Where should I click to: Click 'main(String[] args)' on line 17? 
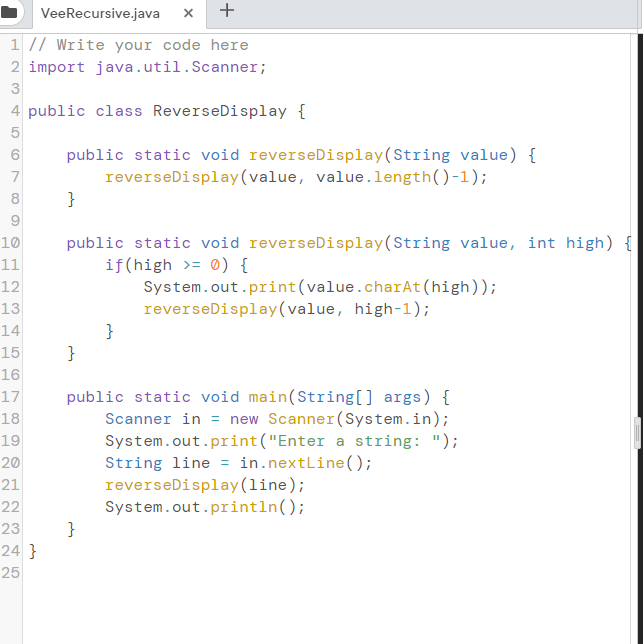[339, 397]
